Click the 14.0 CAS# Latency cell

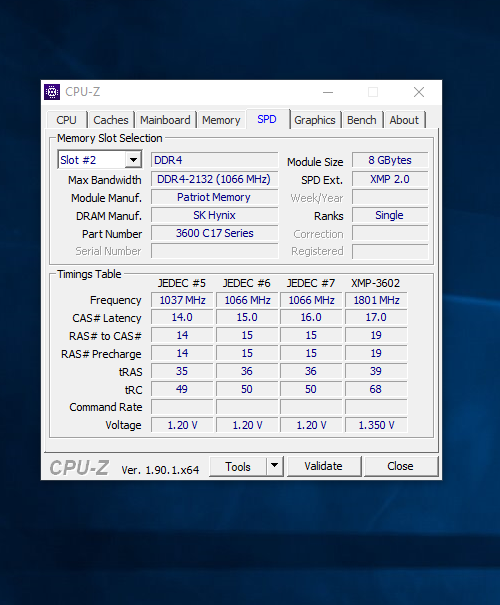pos(182,317)
